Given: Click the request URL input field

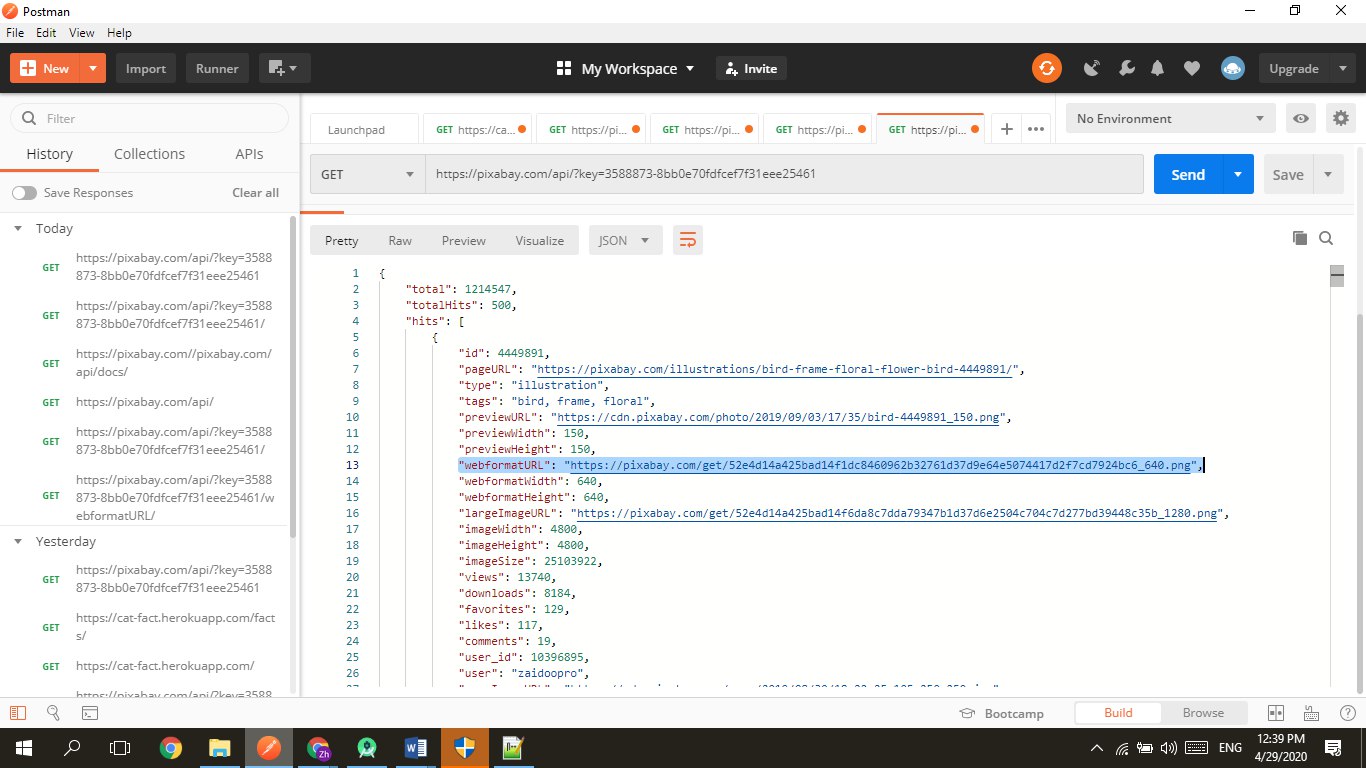Looking at the screenshot, I should [x=784, y=174].
